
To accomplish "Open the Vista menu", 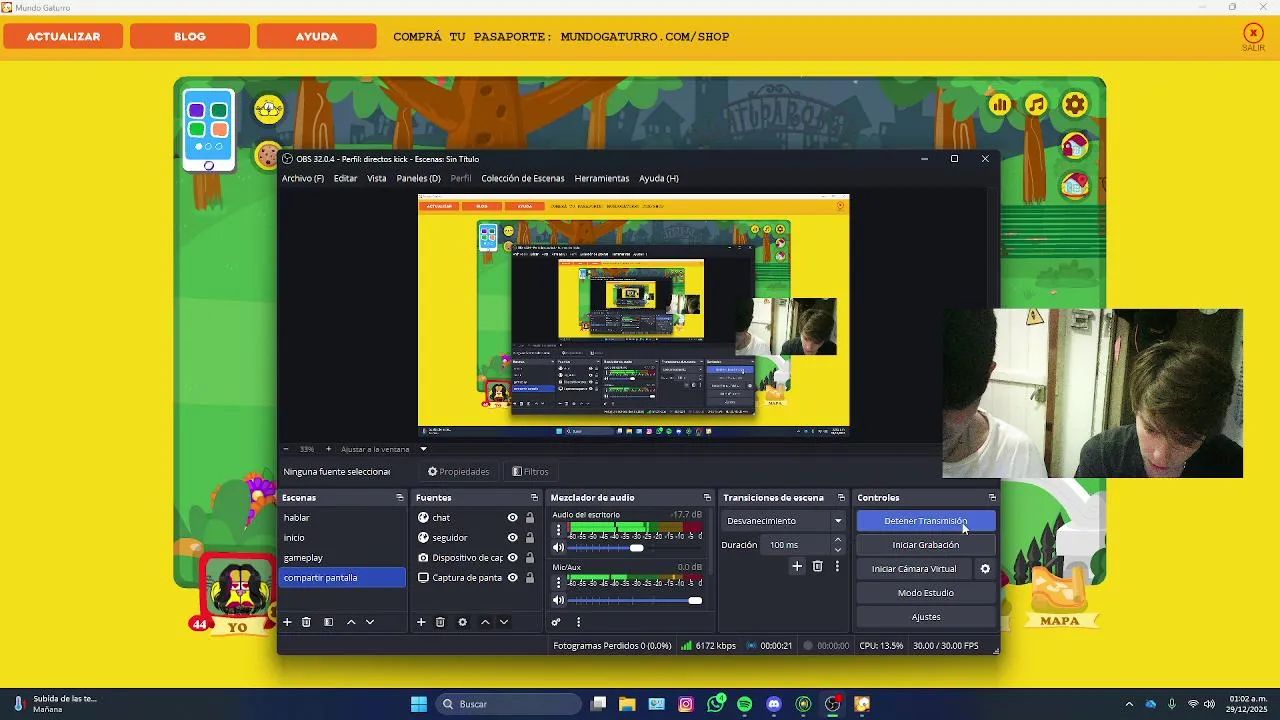I will point(376,178).
